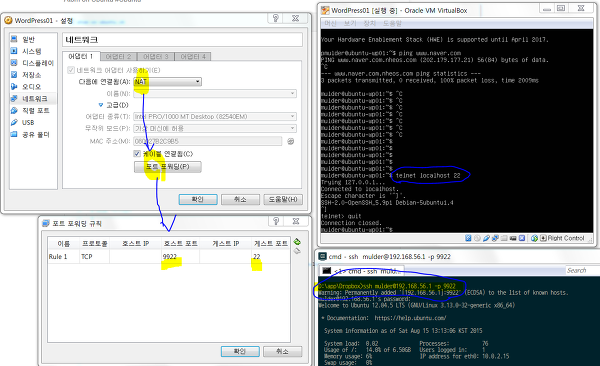Select the cmd - ssh tab
Viewport: 600px width, 366px height.
pos(362,271)
